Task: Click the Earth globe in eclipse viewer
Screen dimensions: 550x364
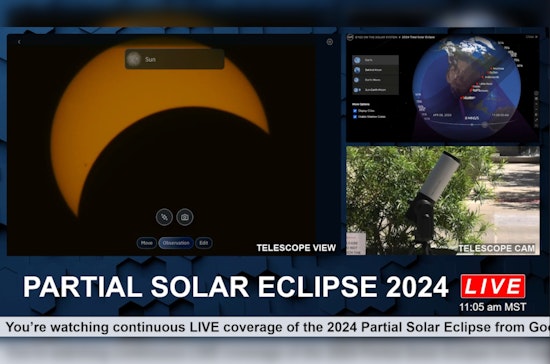Action: click(x=467, y=88)
